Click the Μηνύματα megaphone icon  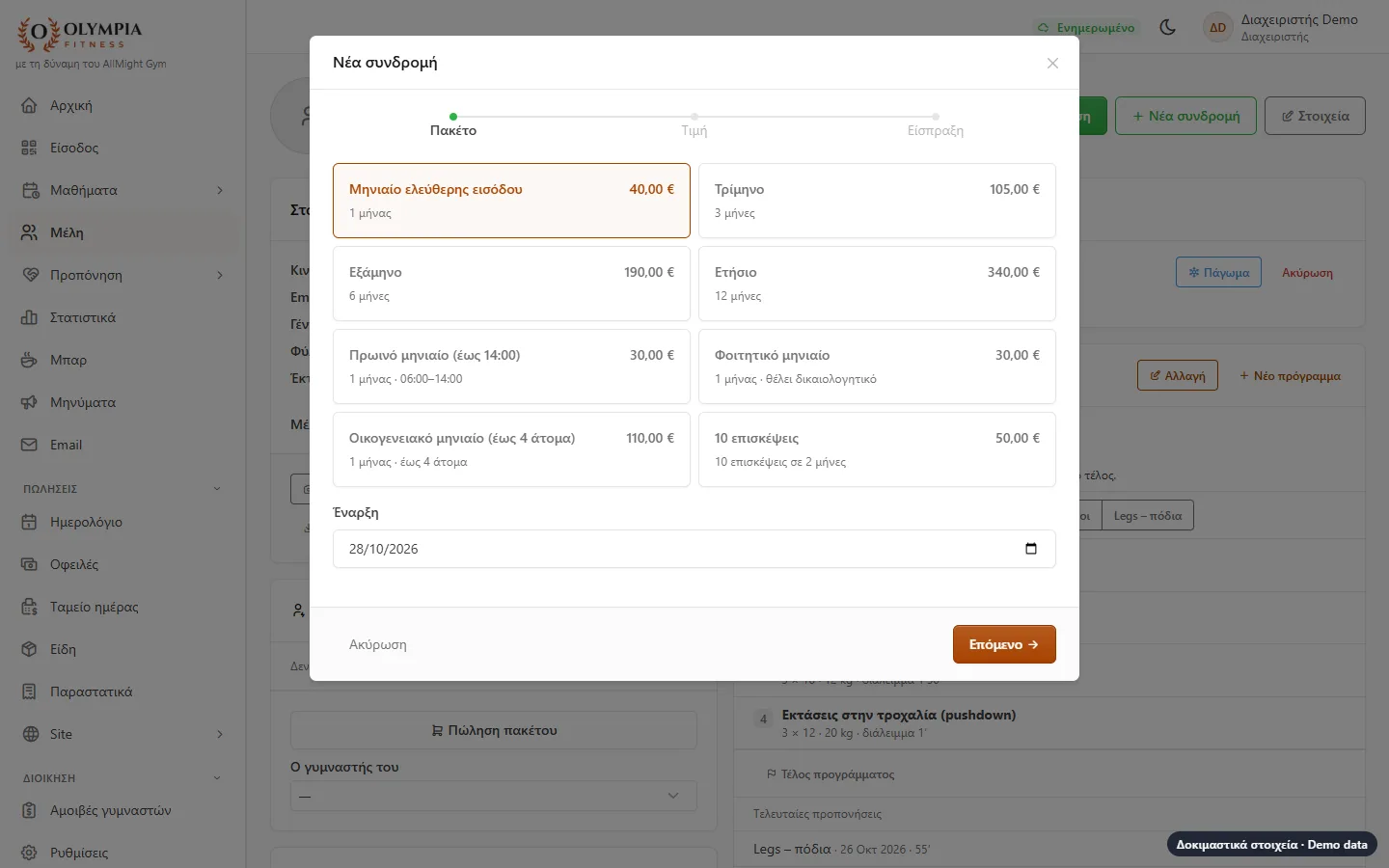[x=30, y=402]
